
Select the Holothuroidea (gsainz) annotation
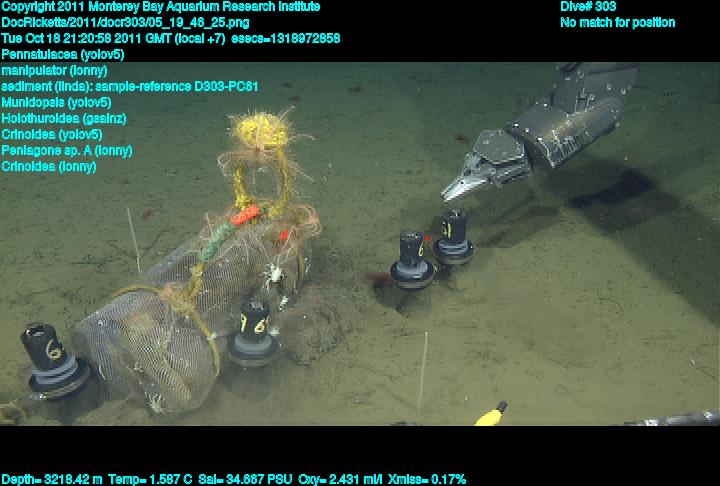pyautogui.click(x=64, y=119)
